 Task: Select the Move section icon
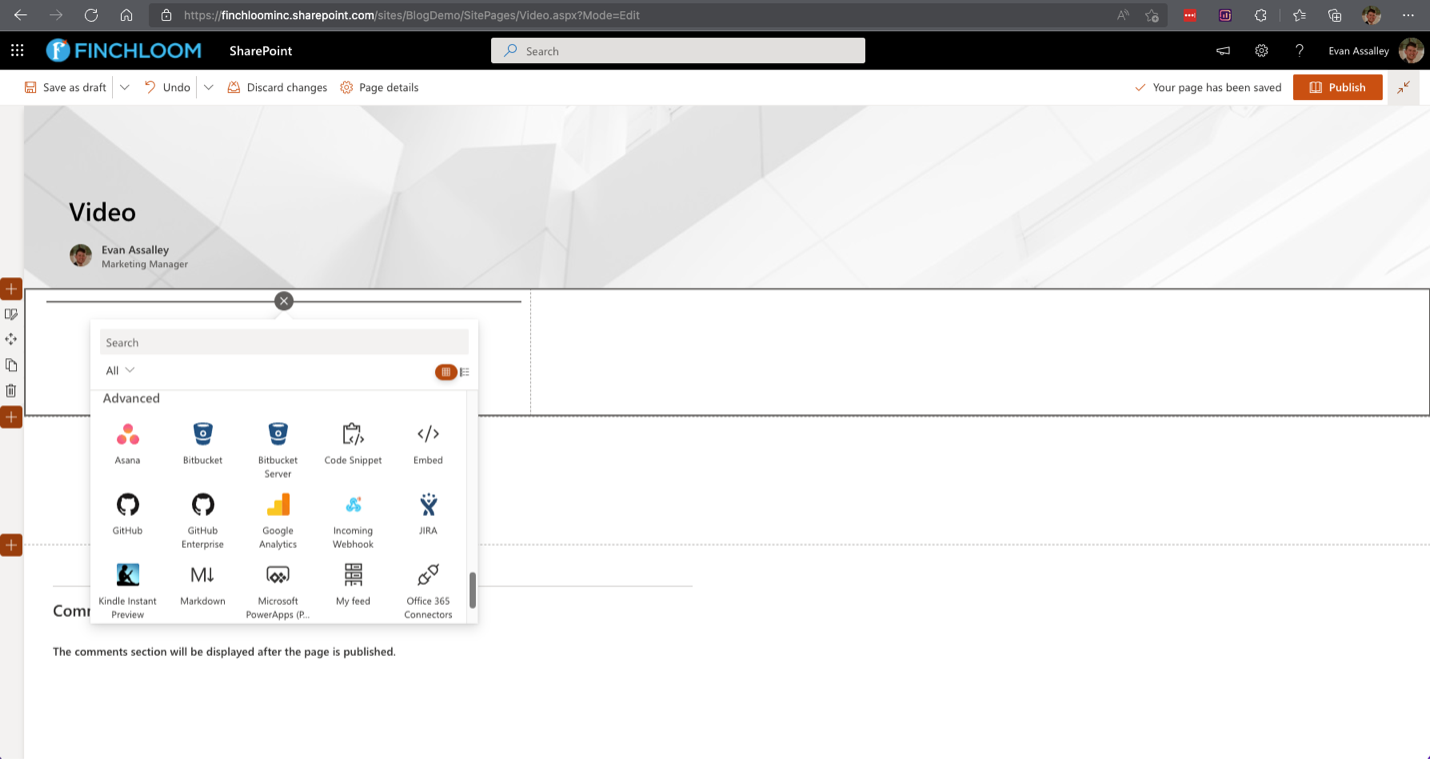[11, 340]
